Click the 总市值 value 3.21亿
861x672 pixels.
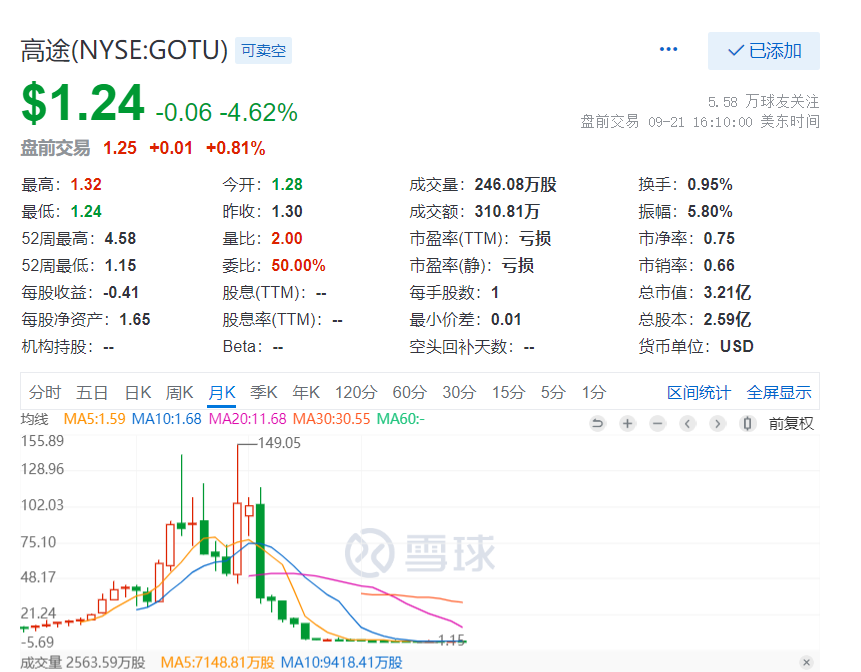tap(727, 292)
